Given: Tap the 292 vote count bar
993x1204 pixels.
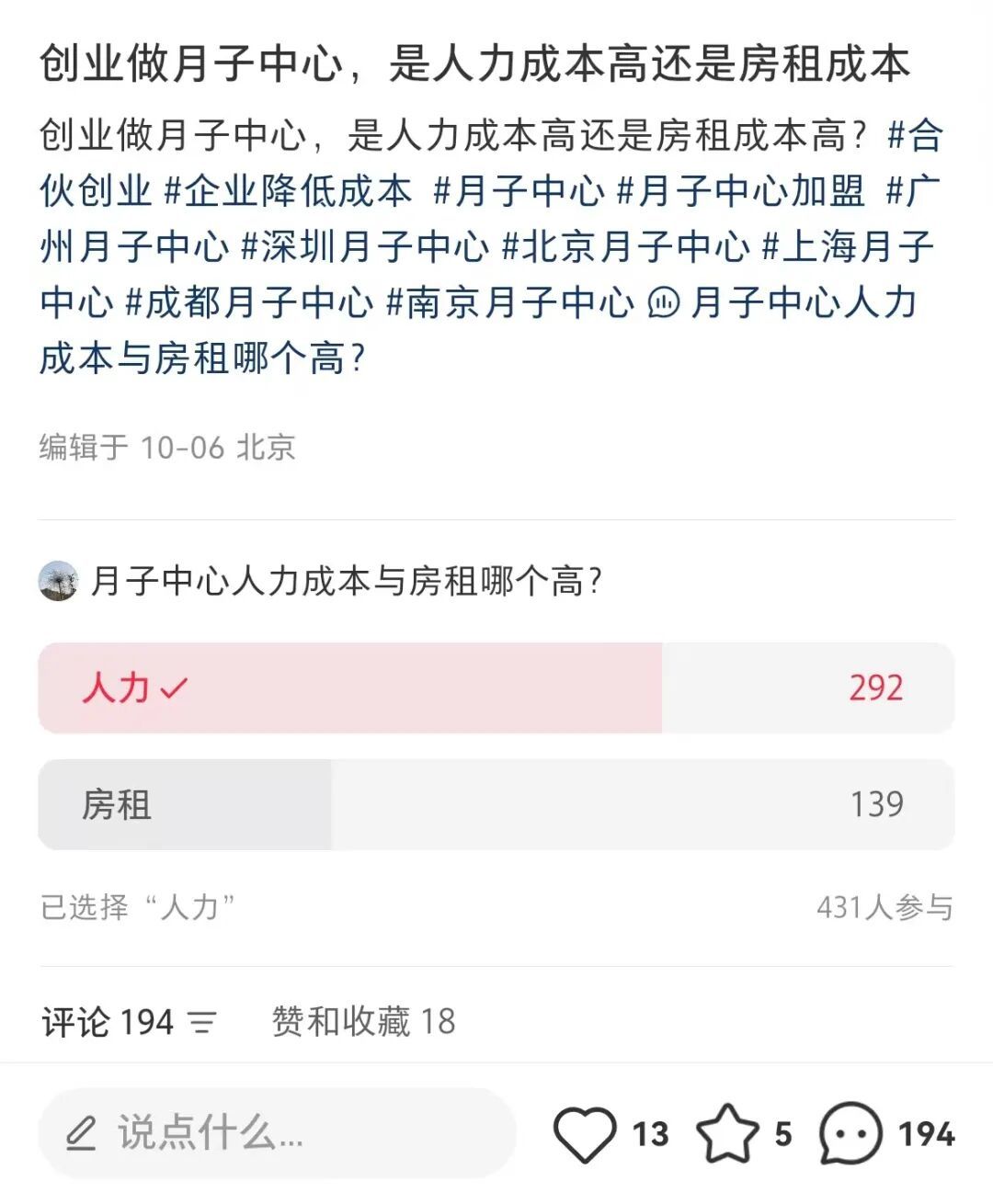Looking at the screenshot, I should point(875,687).
